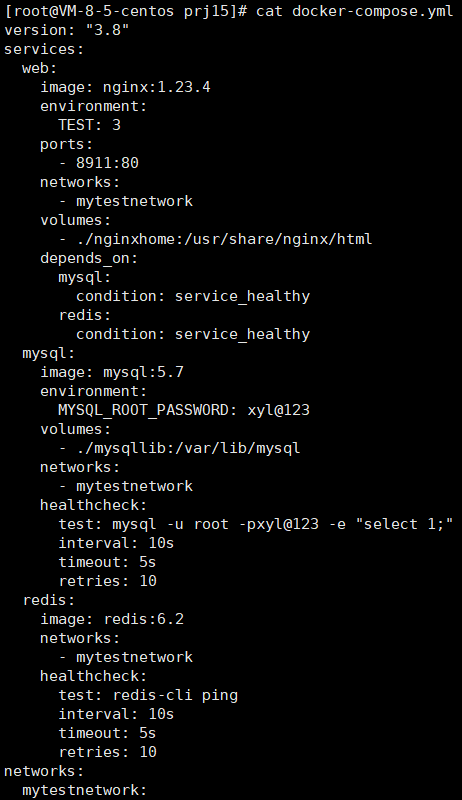Click the docker-compose.yml filename in the command
The height and width of the screenshot is (800, 462).
372,11
